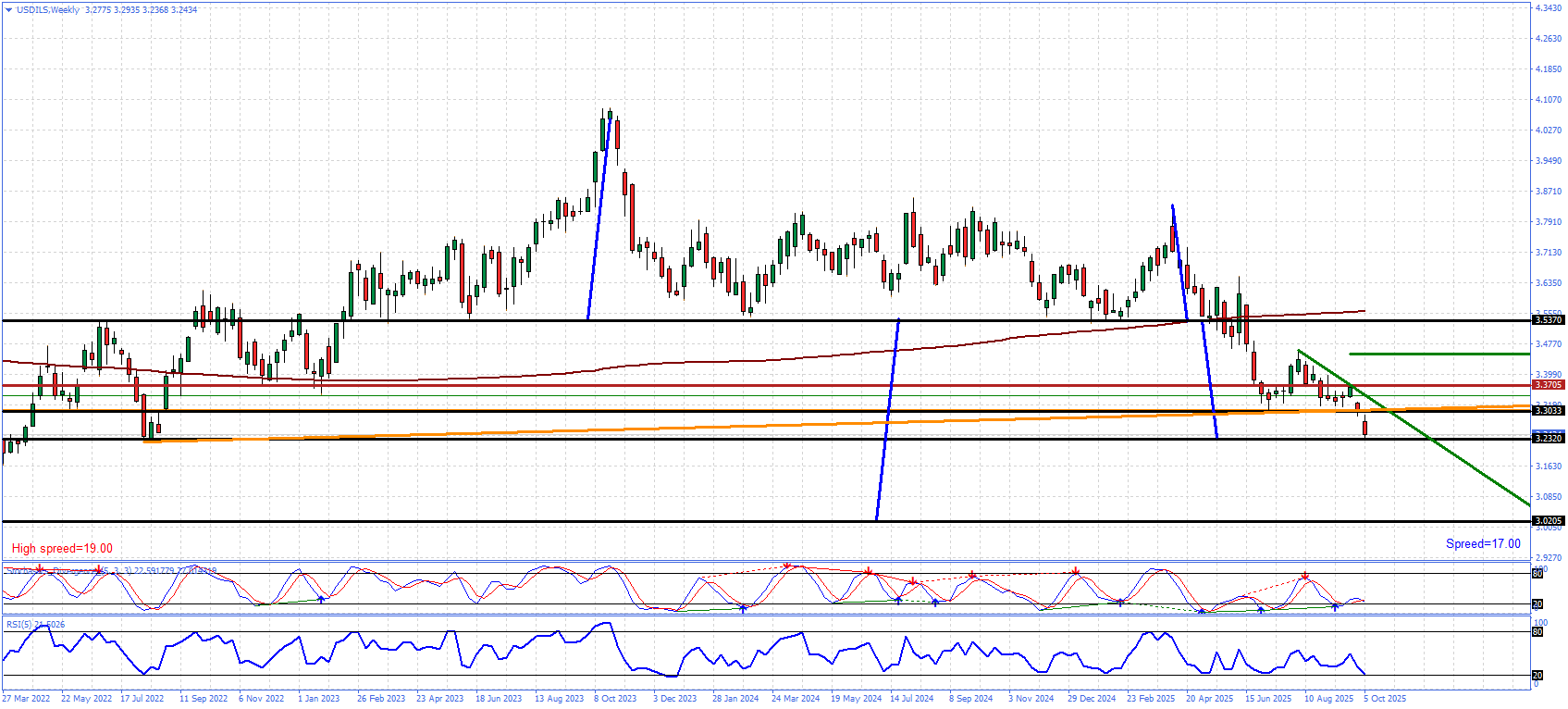Click the 20 Apr 2025 date label
The width and height of the screenshot is (1568, 709).
point(1210,699)
